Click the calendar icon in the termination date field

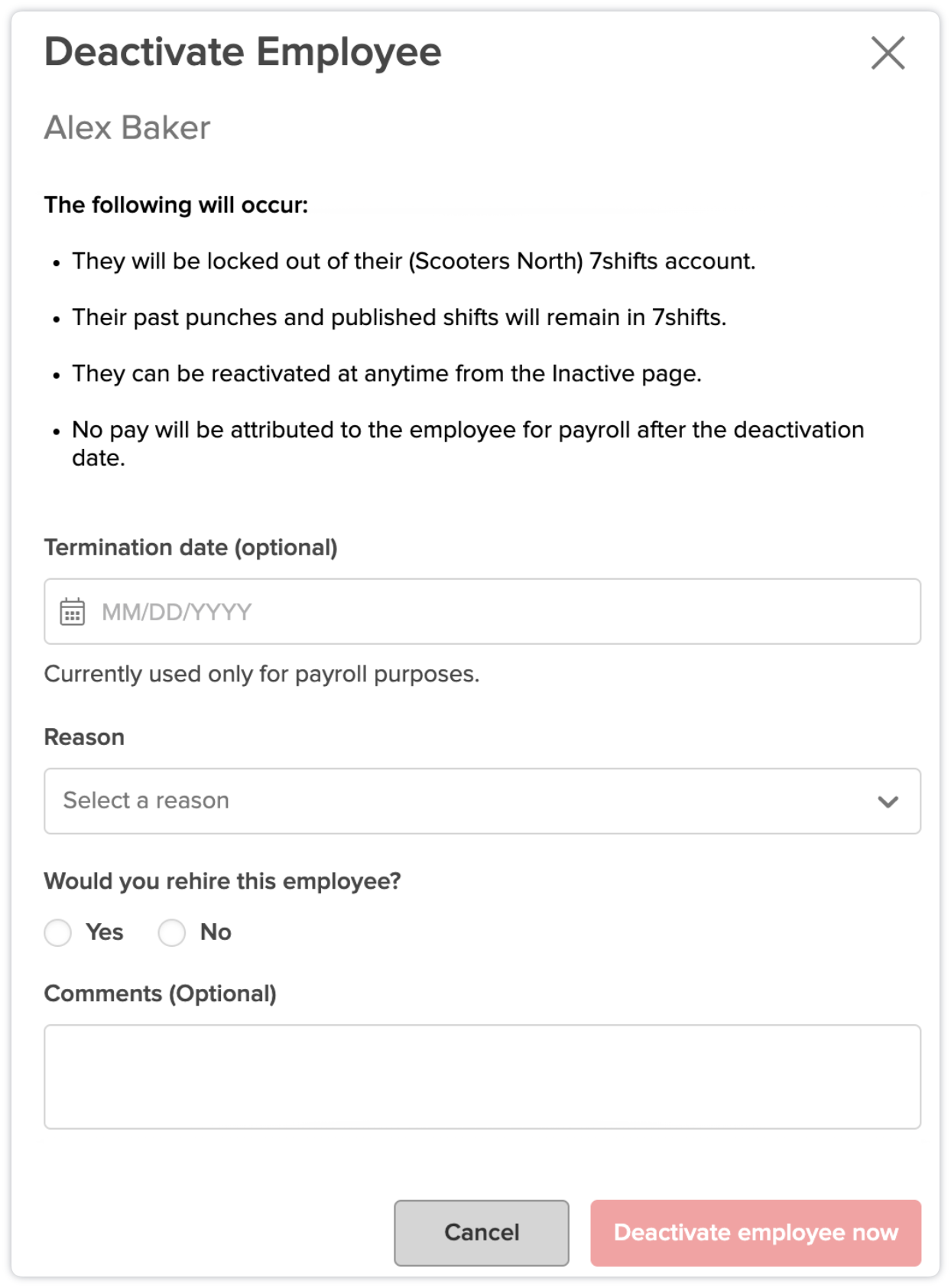[x=73, y=610]
